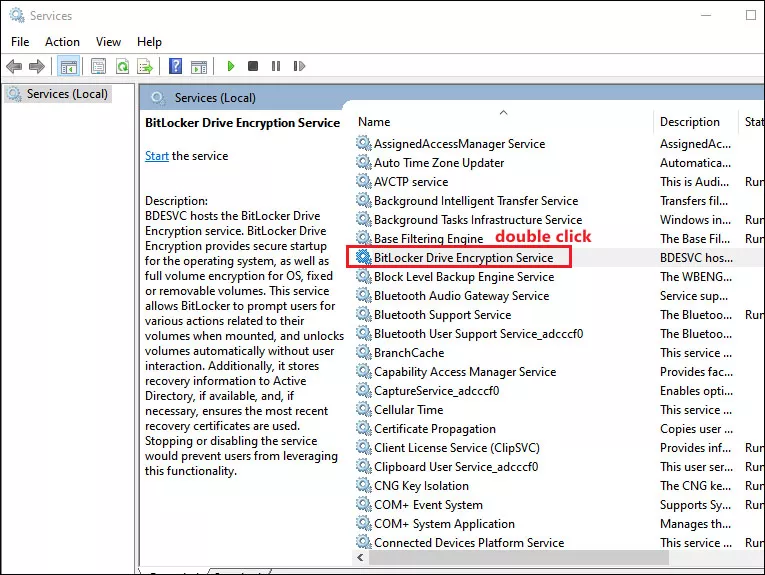Select the COM+ System Application name
Image resolution: width=765 pixels, height=575 pixels.
(x=444, y=524)
